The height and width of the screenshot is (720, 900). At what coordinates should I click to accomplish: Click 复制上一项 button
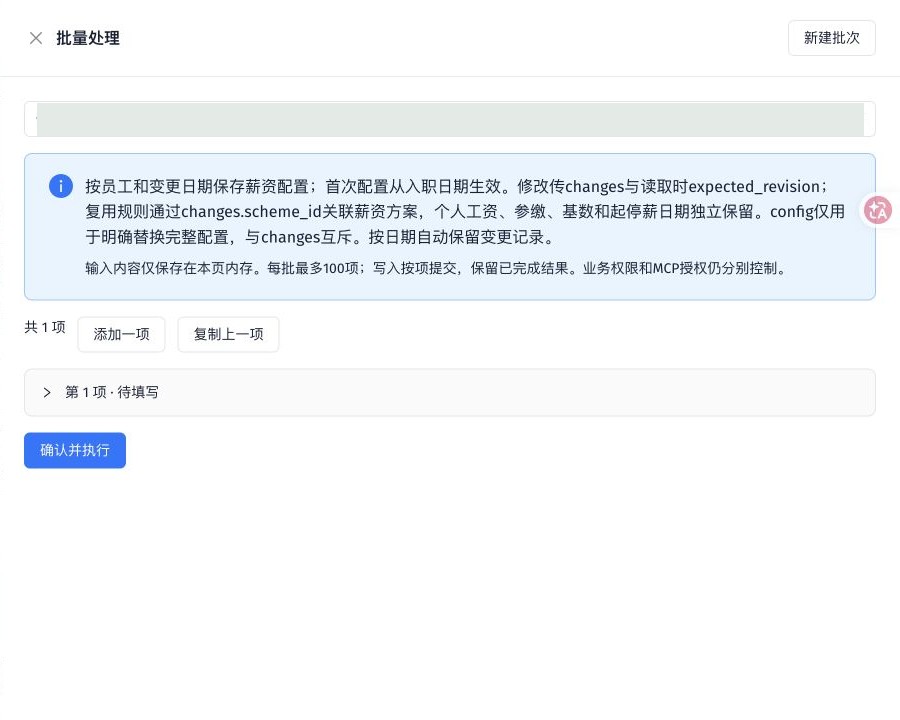click(228, 334)
